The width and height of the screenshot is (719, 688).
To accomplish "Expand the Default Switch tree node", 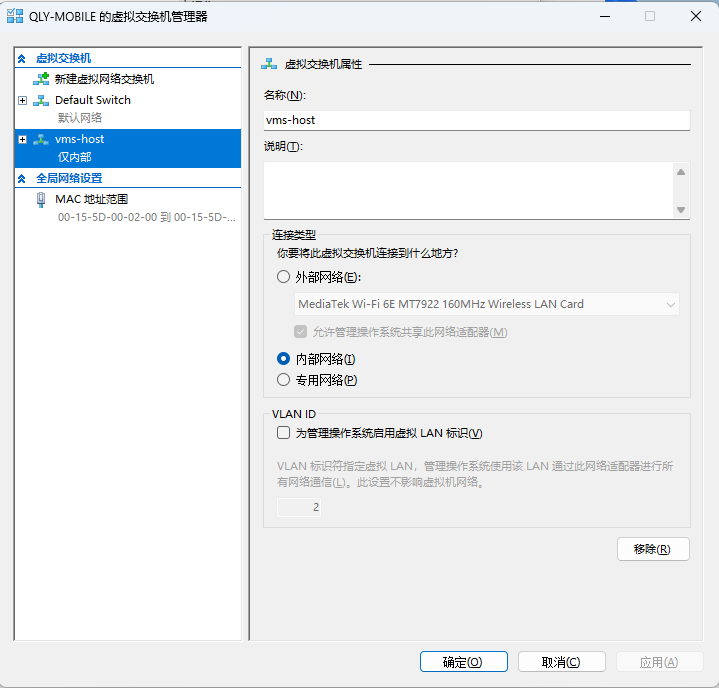I will [x=22, y=100].
